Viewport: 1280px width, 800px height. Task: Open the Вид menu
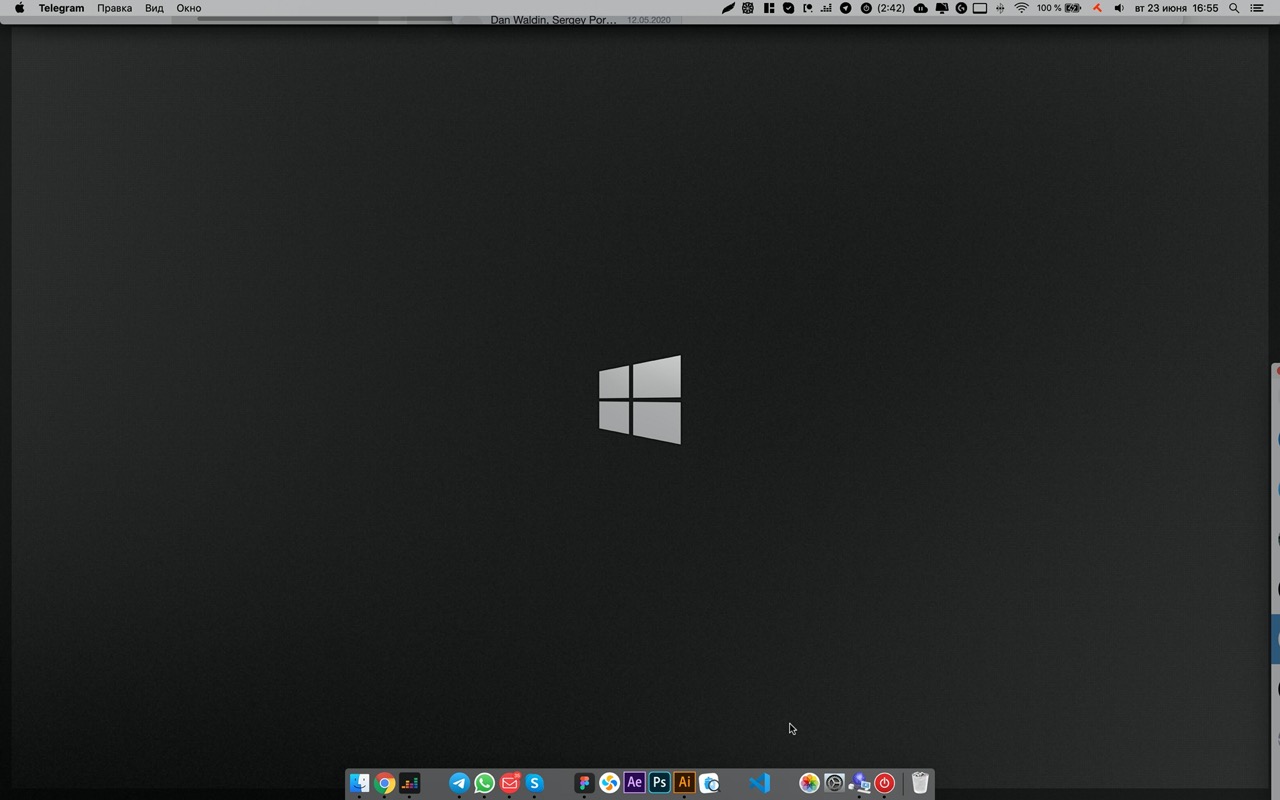click(154, 8)
